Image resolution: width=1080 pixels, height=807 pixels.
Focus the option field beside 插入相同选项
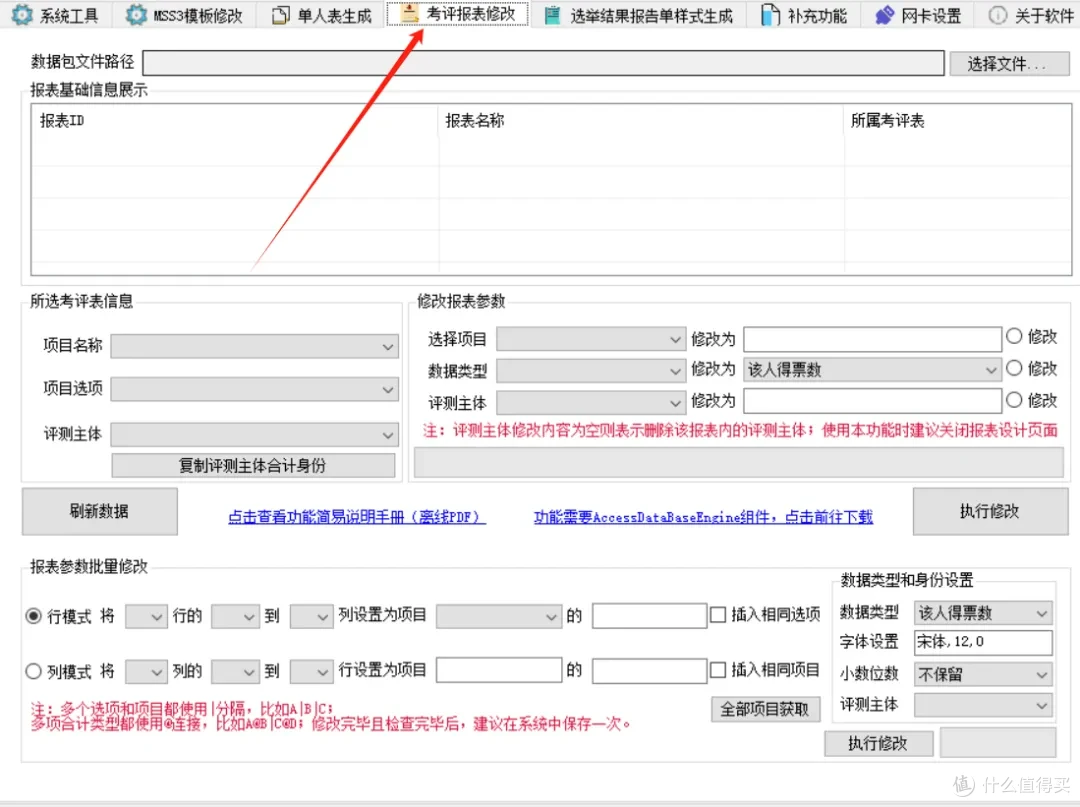(x=649, y=616)
